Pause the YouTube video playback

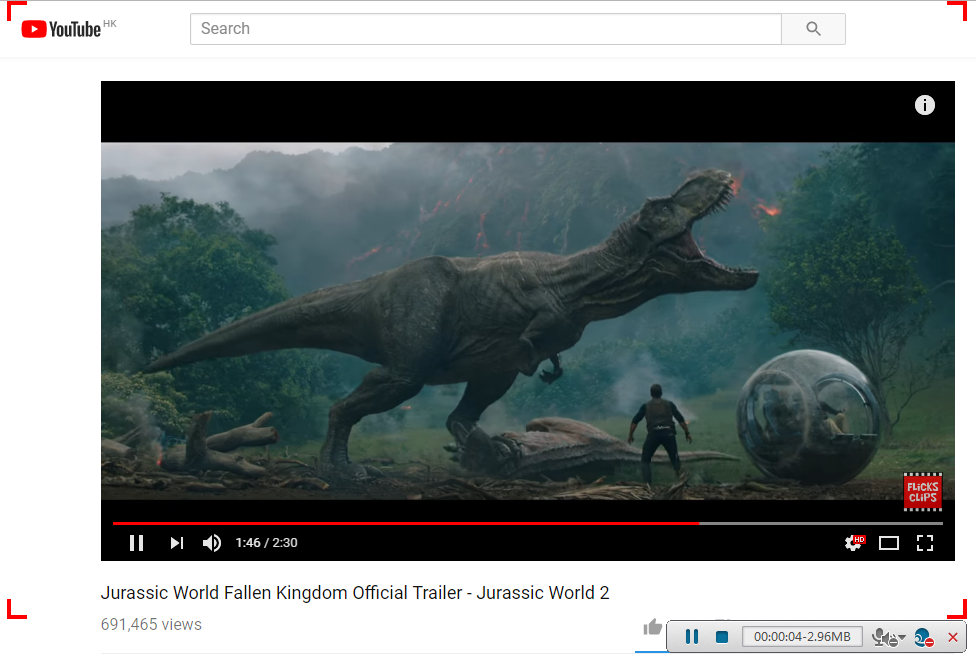point(137,543)
